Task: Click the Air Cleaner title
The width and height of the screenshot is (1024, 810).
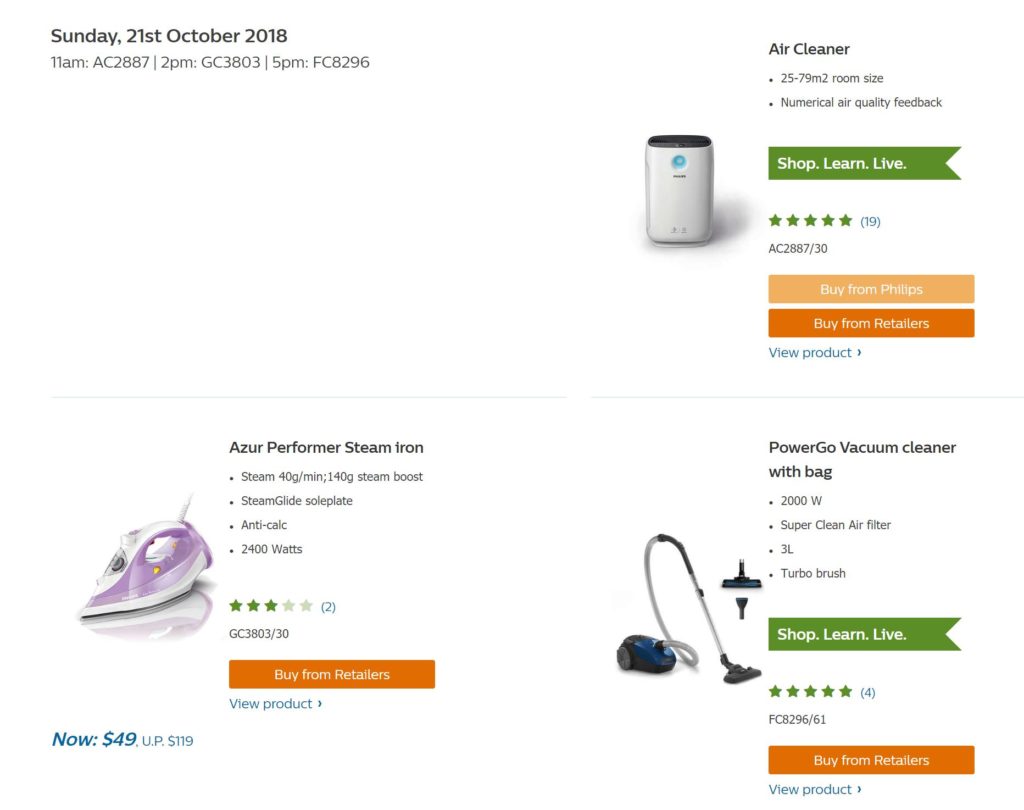Action: coord(809,49)
